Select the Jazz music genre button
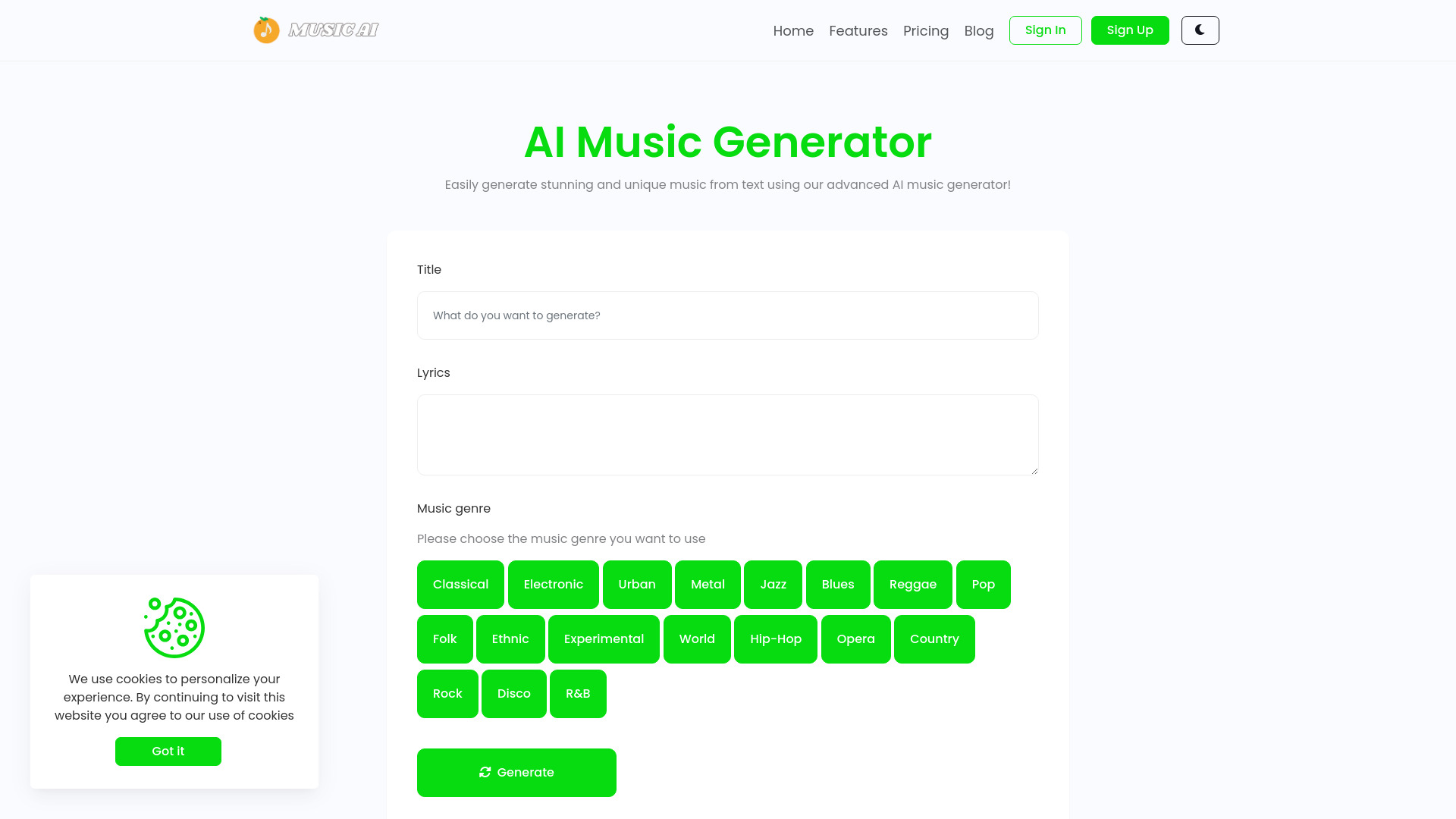This screenshot has width=1456, height=819. pos(773,584)
